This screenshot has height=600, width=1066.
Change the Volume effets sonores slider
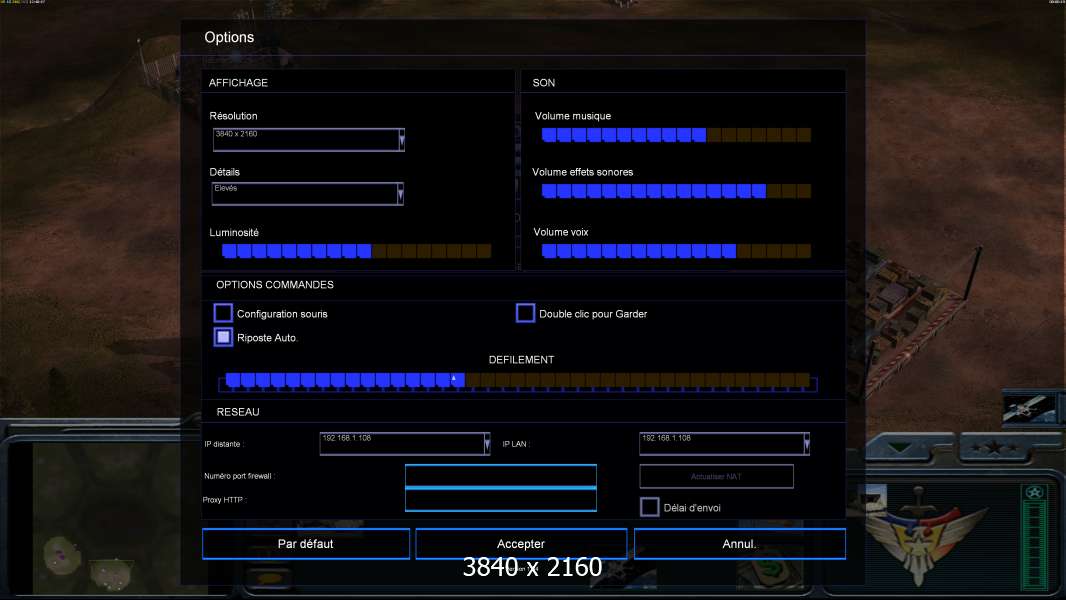click(676, 191)
